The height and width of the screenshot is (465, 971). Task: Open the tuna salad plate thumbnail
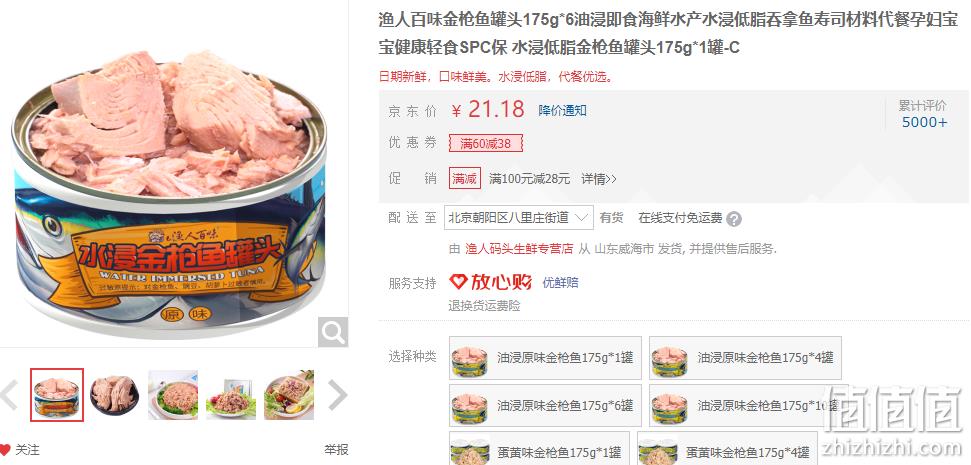click(x=173, y=395)
